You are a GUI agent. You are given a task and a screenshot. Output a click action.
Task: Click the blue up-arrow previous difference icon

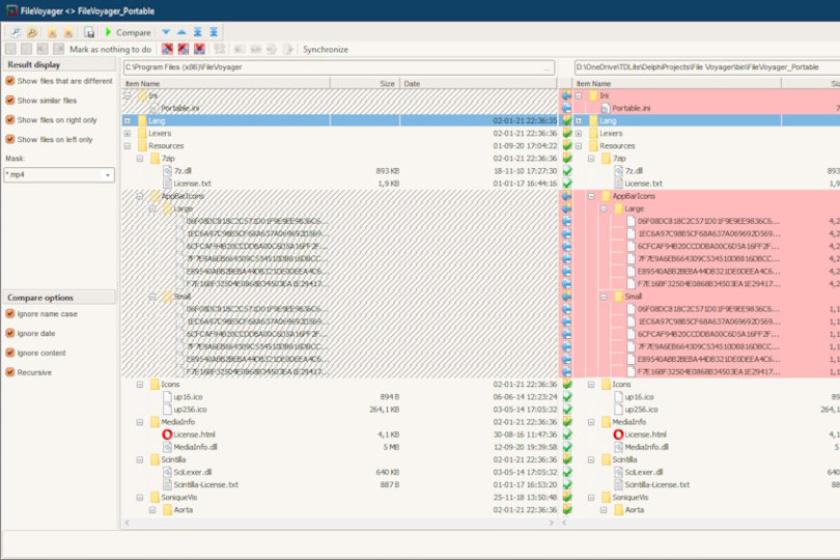(182, 33)
